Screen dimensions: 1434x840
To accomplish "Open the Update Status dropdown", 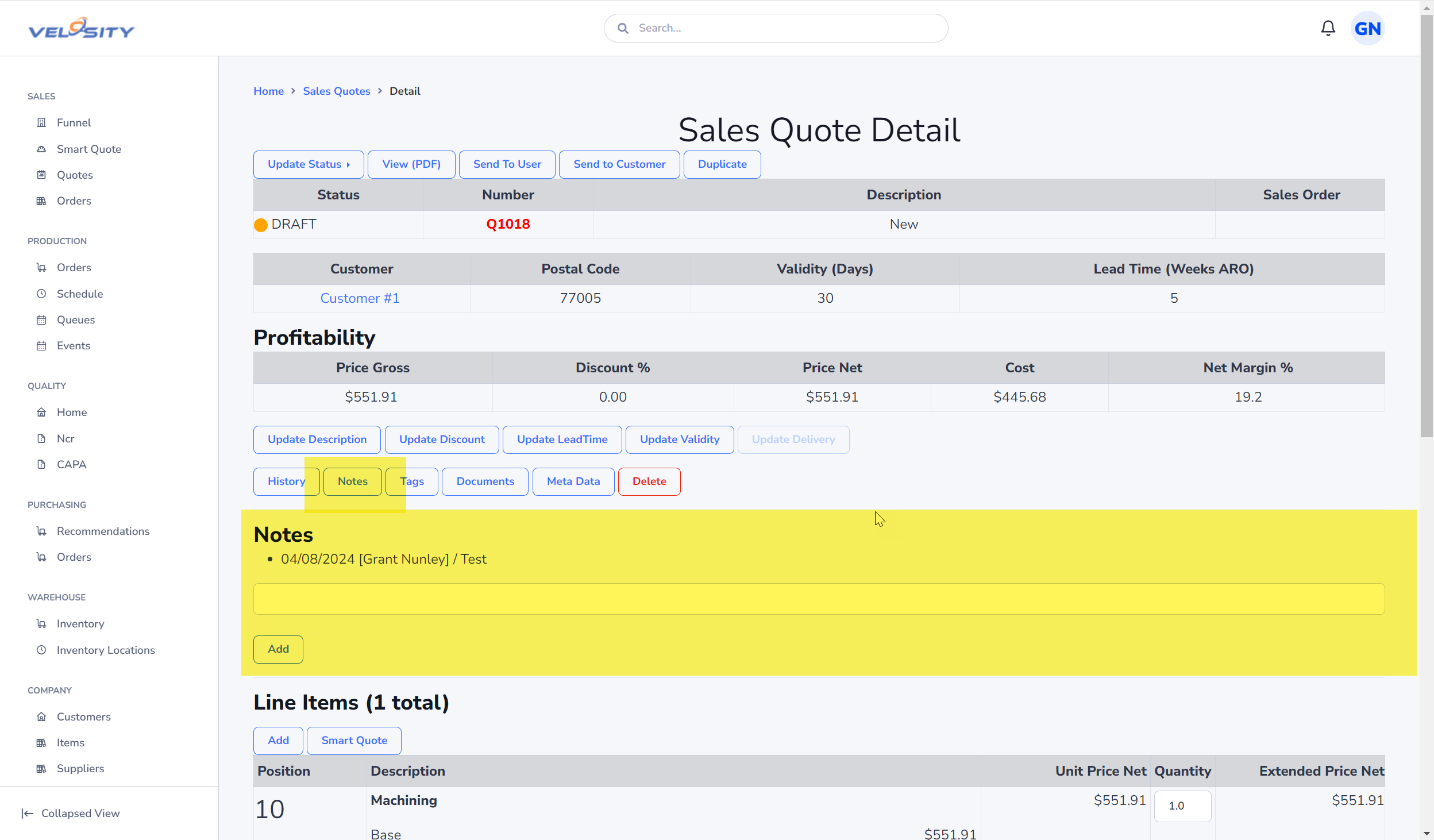I will pyautogui.click(x=309, y=164).
